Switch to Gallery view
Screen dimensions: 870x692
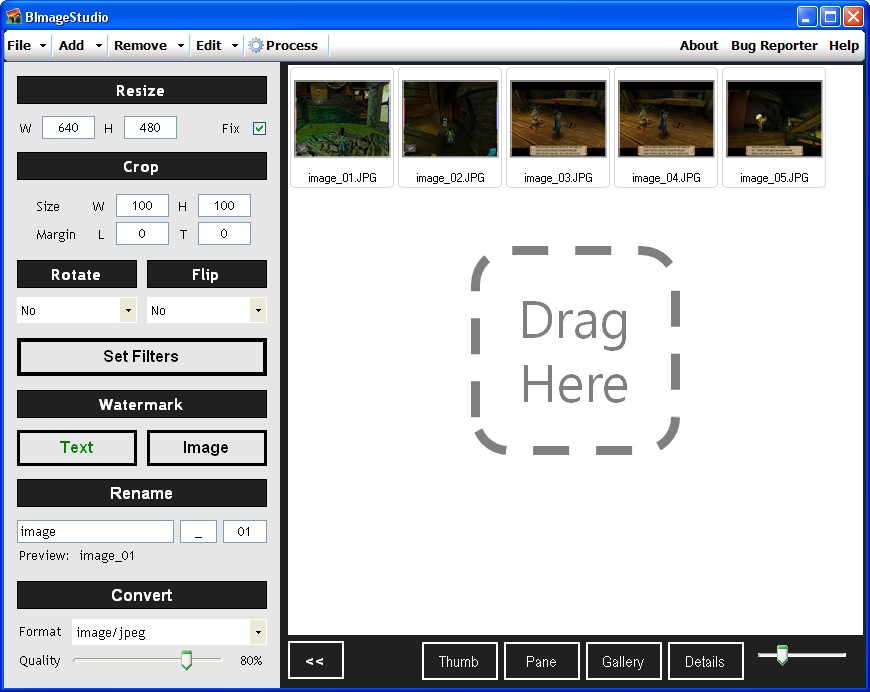tap(623, 661)
